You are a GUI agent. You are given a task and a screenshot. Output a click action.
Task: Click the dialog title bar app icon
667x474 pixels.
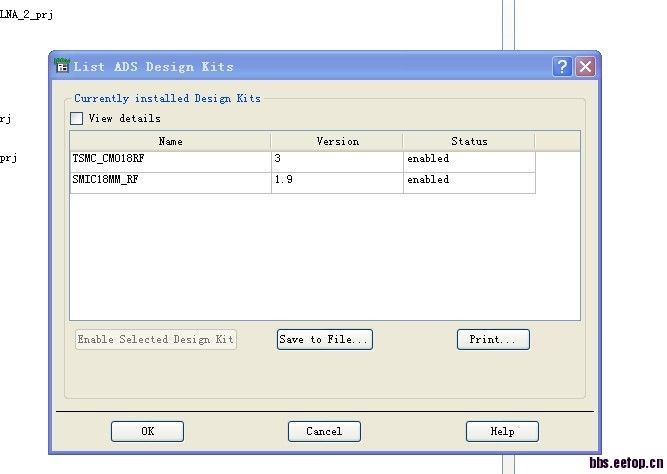(62, 66)
